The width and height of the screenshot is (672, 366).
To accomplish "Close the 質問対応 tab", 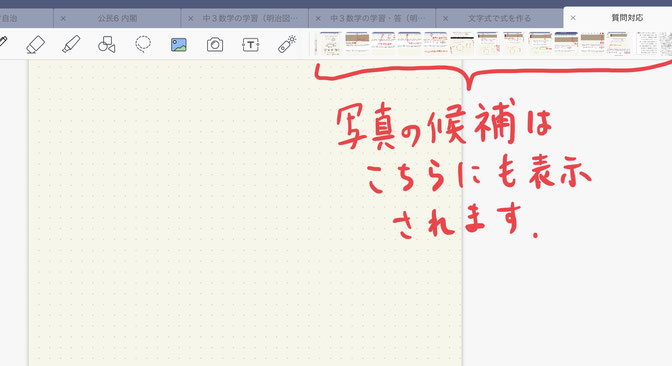I will coord(573,18).
